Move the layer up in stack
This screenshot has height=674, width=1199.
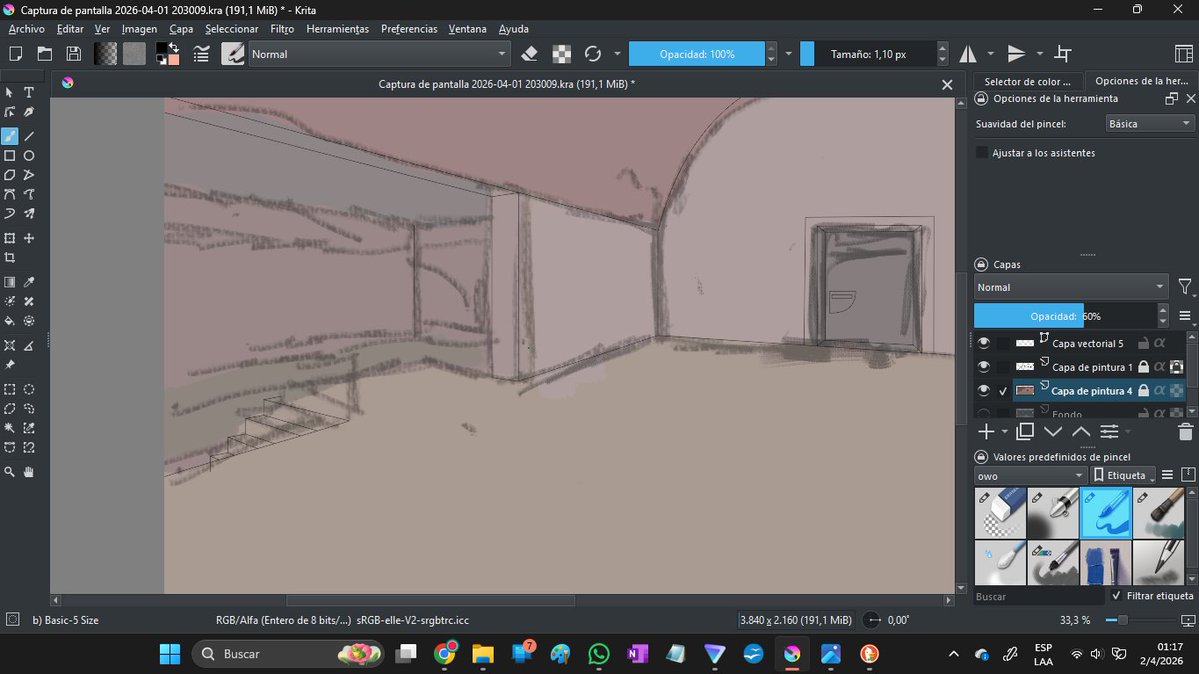(x=1080, y=431)
